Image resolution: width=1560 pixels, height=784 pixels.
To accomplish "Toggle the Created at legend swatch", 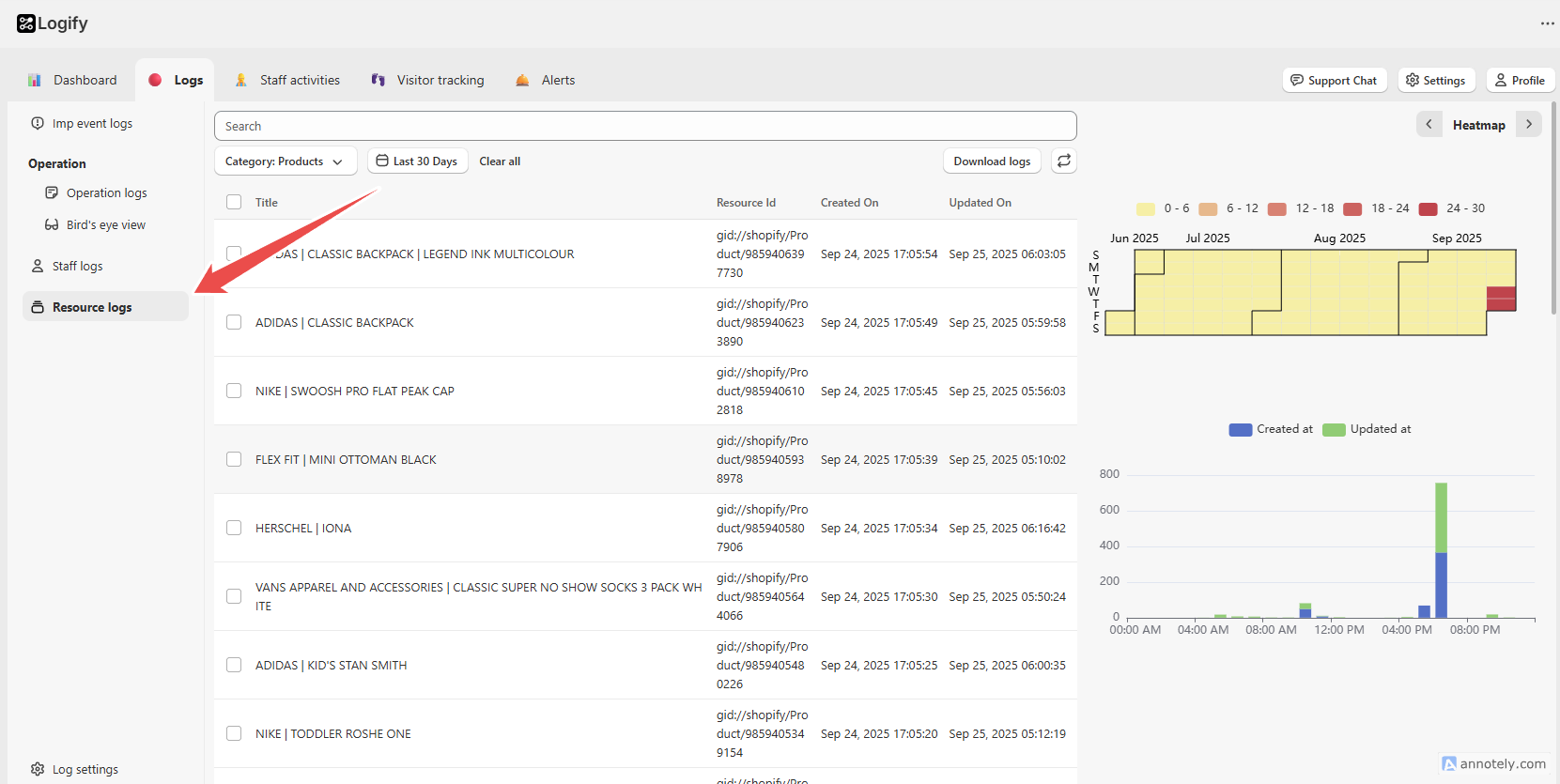I will (x=1240, y=429).
